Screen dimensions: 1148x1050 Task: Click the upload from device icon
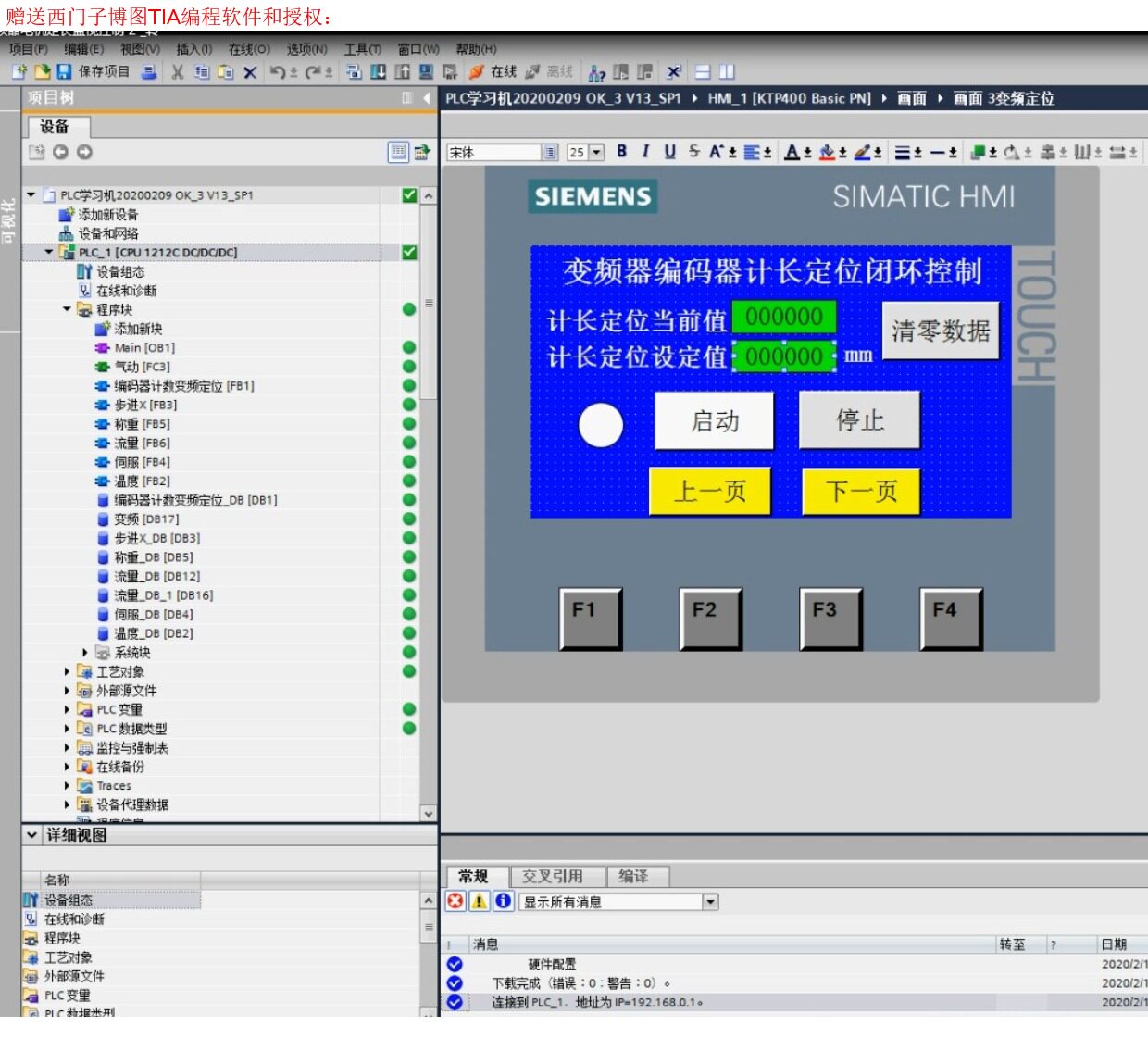(402, 72)
